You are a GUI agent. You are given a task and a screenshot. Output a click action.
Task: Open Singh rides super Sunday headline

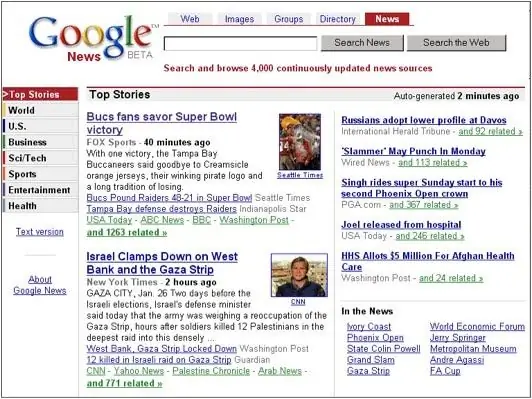point(422,188)
